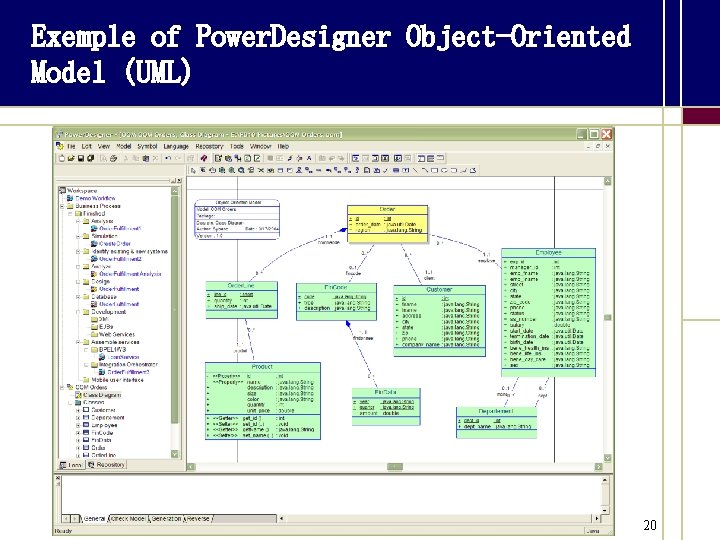Select the Generation output tab
Image resolution: width=720 pixels, height=540 pixels.
(x=166, y=518)
